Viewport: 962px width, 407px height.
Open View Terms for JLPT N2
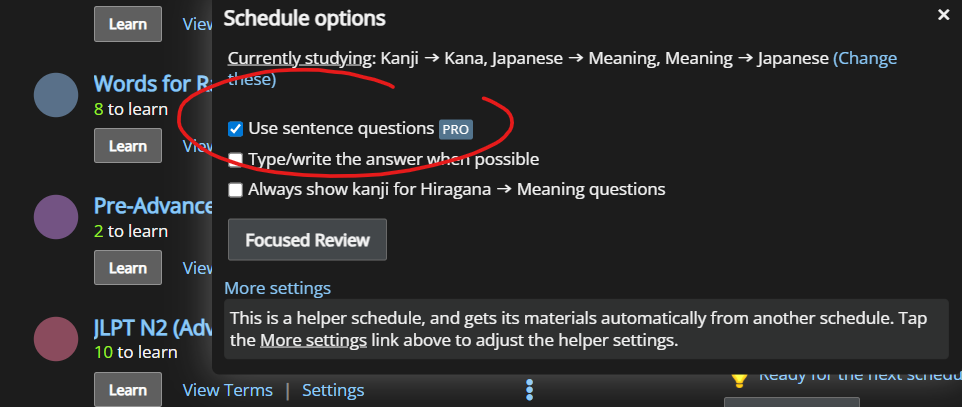pos(226,389)
